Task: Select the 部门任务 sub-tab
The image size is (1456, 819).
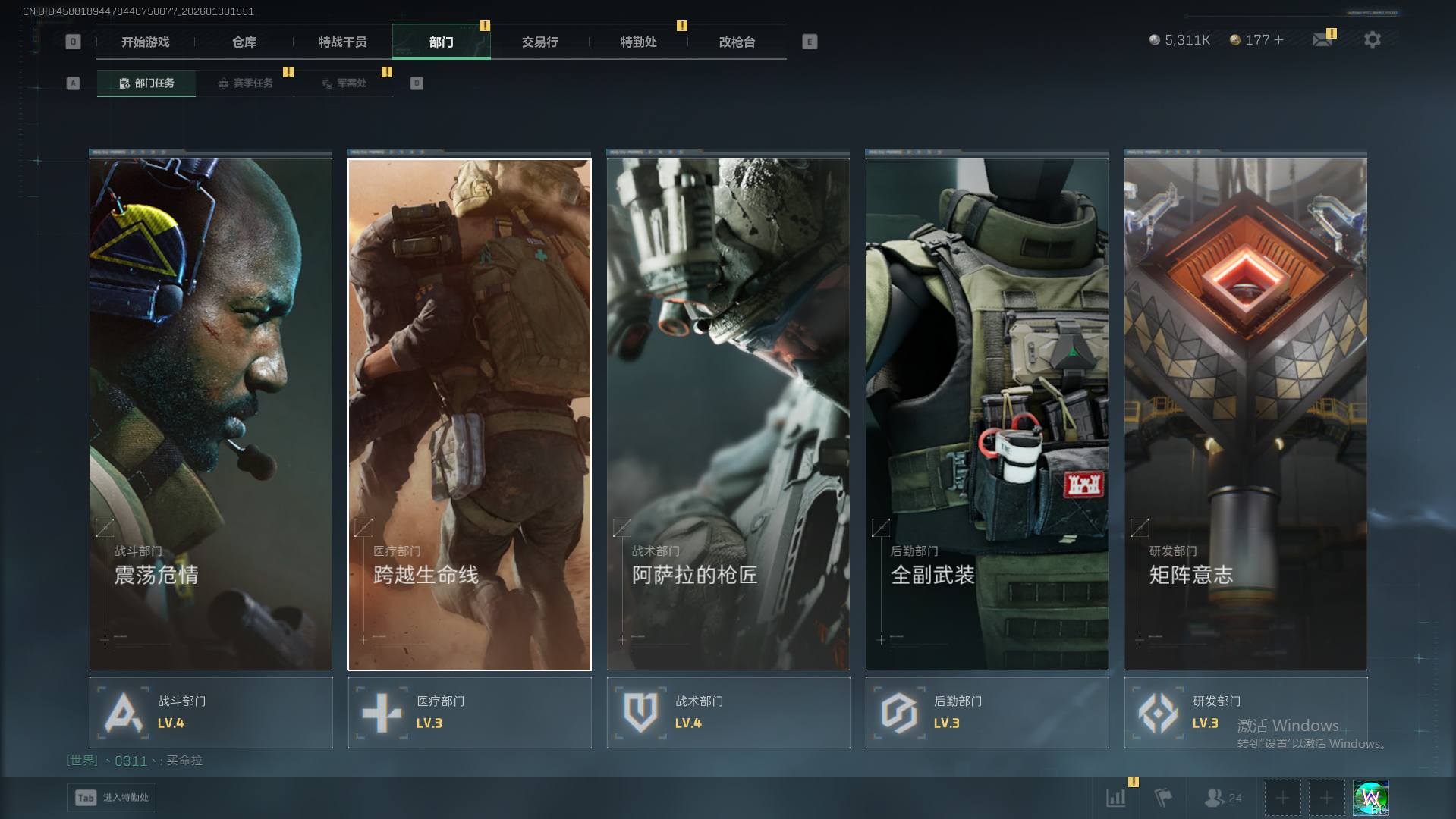Action: [146, 83]
